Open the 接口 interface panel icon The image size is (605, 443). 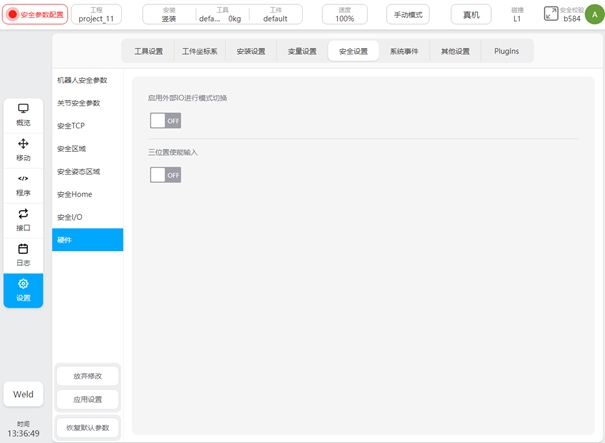click(23, 214)
